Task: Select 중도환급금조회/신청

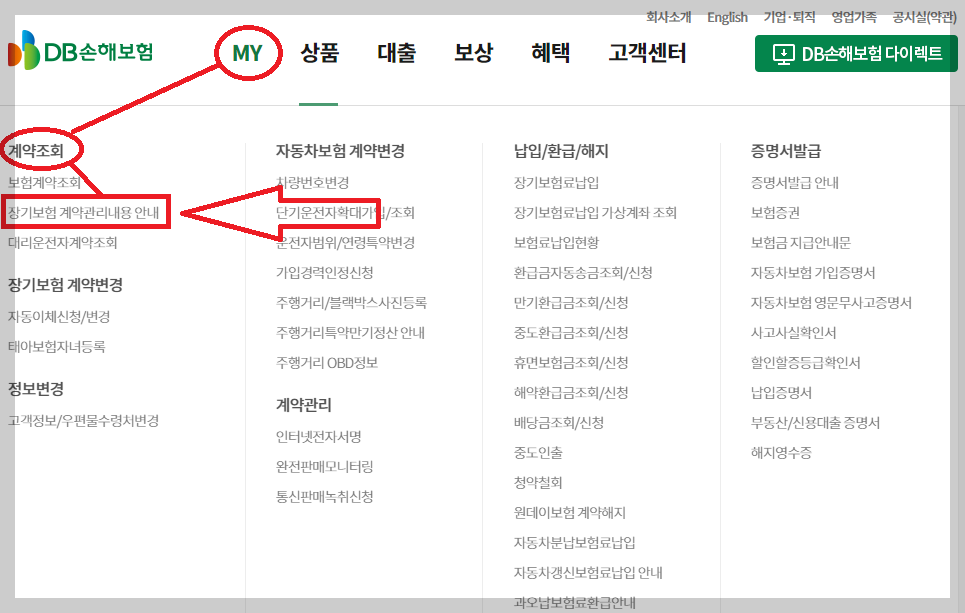Action: (571, 333)
